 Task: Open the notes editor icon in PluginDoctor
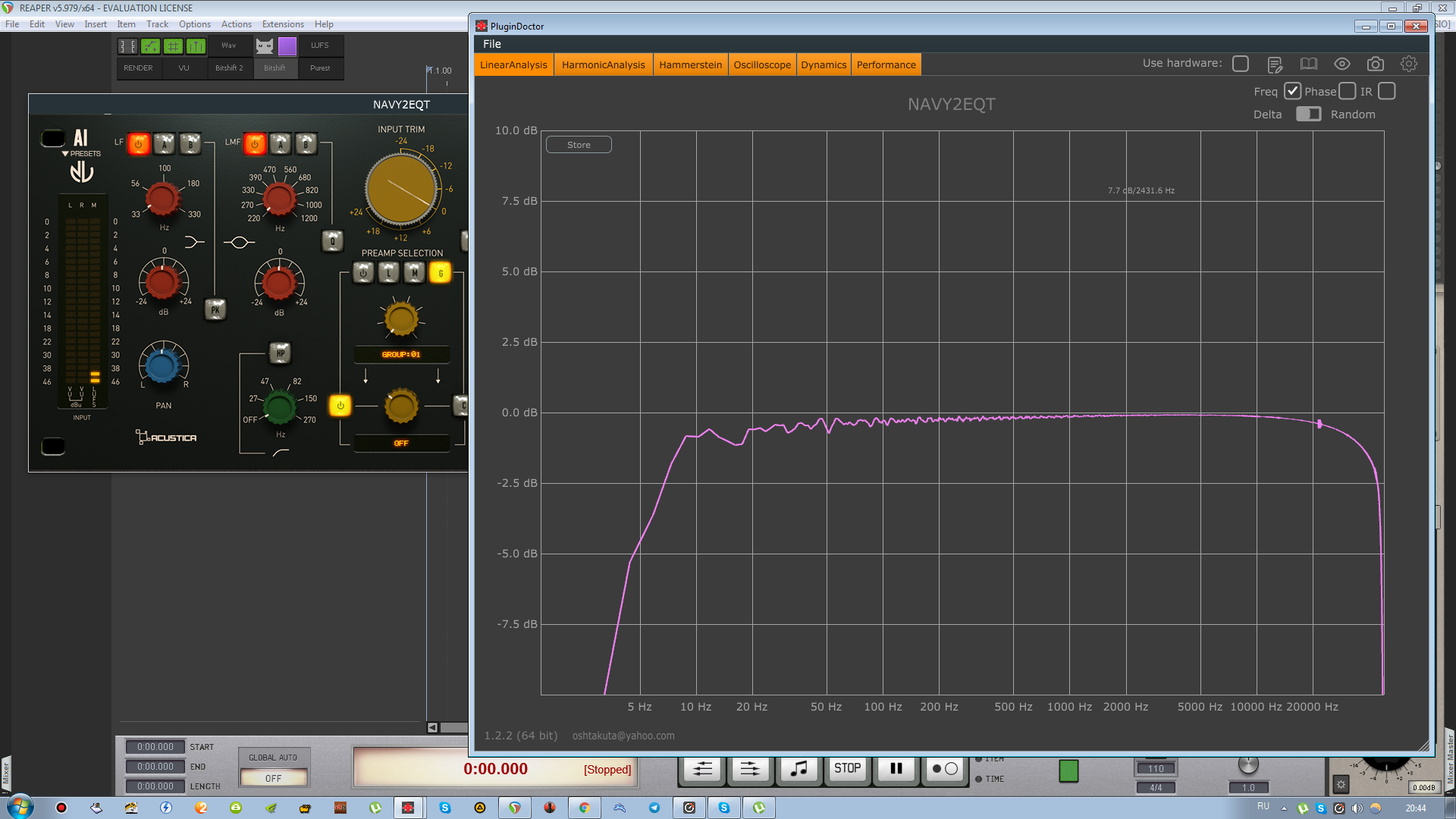pos(1275,64)
